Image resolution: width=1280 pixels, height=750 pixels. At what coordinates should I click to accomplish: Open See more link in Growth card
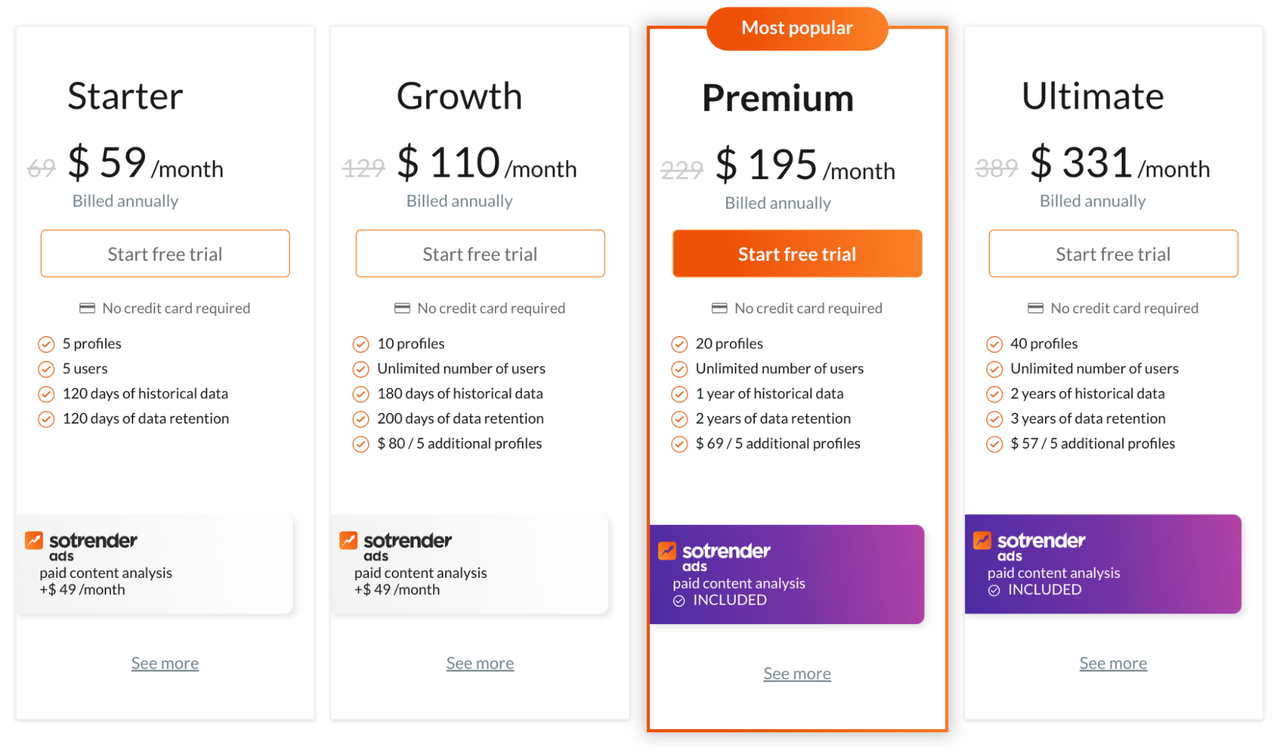click(x=480, y=663)
